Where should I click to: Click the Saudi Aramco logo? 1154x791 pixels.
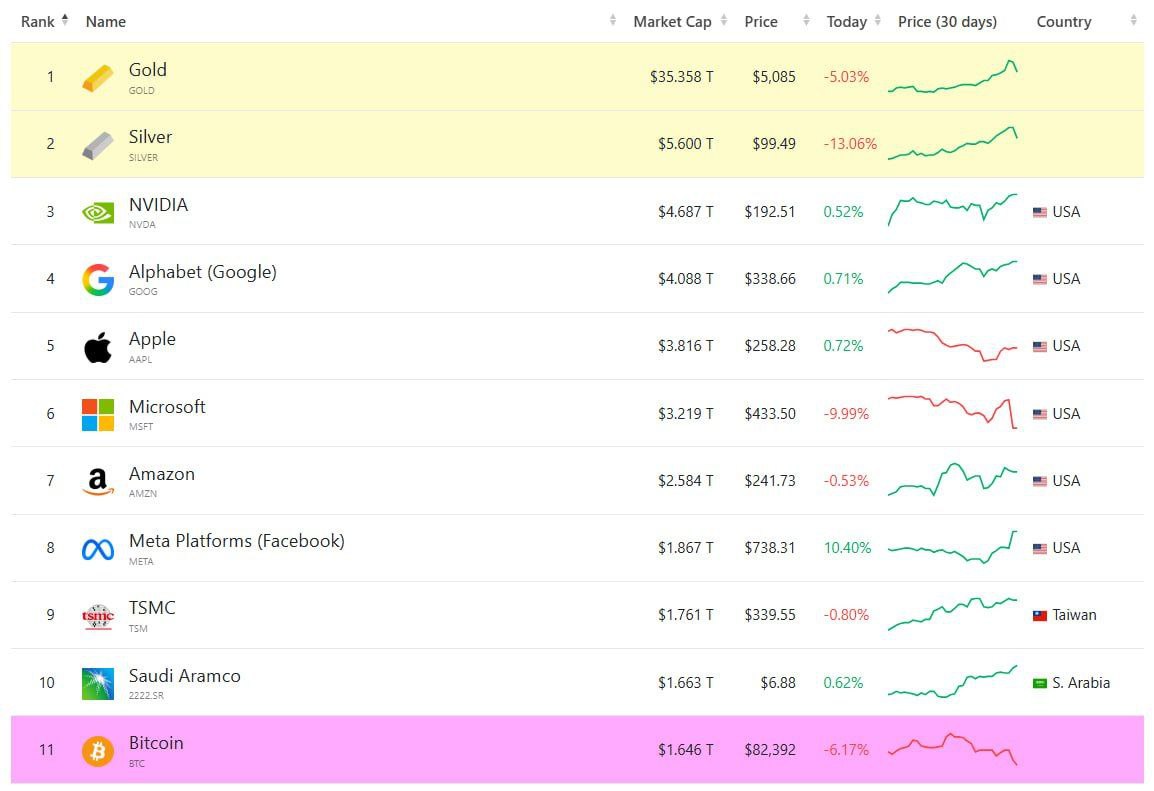97,682
